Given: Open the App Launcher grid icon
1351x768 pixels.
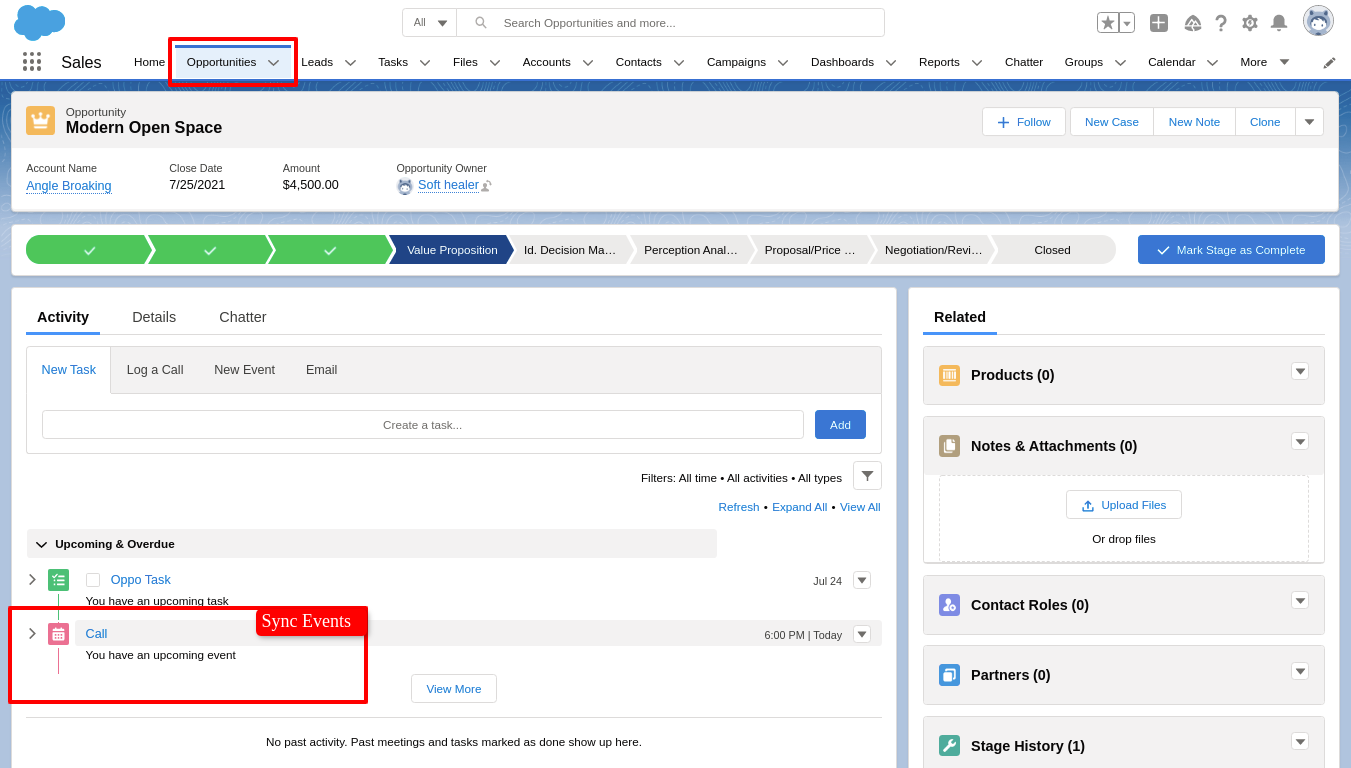Looking at the screenshot, I should [32, 62].
